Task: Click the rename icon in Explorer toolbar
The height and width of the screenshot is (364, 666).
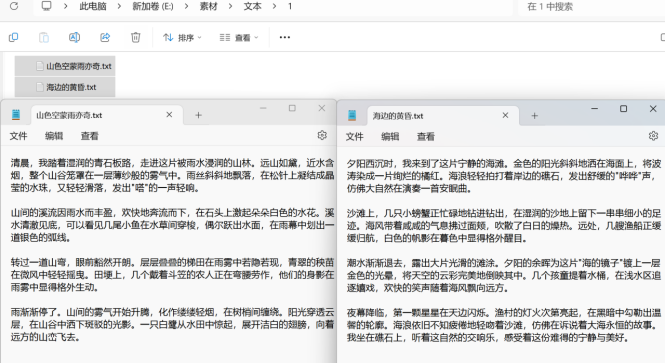Action: (74, 37)
